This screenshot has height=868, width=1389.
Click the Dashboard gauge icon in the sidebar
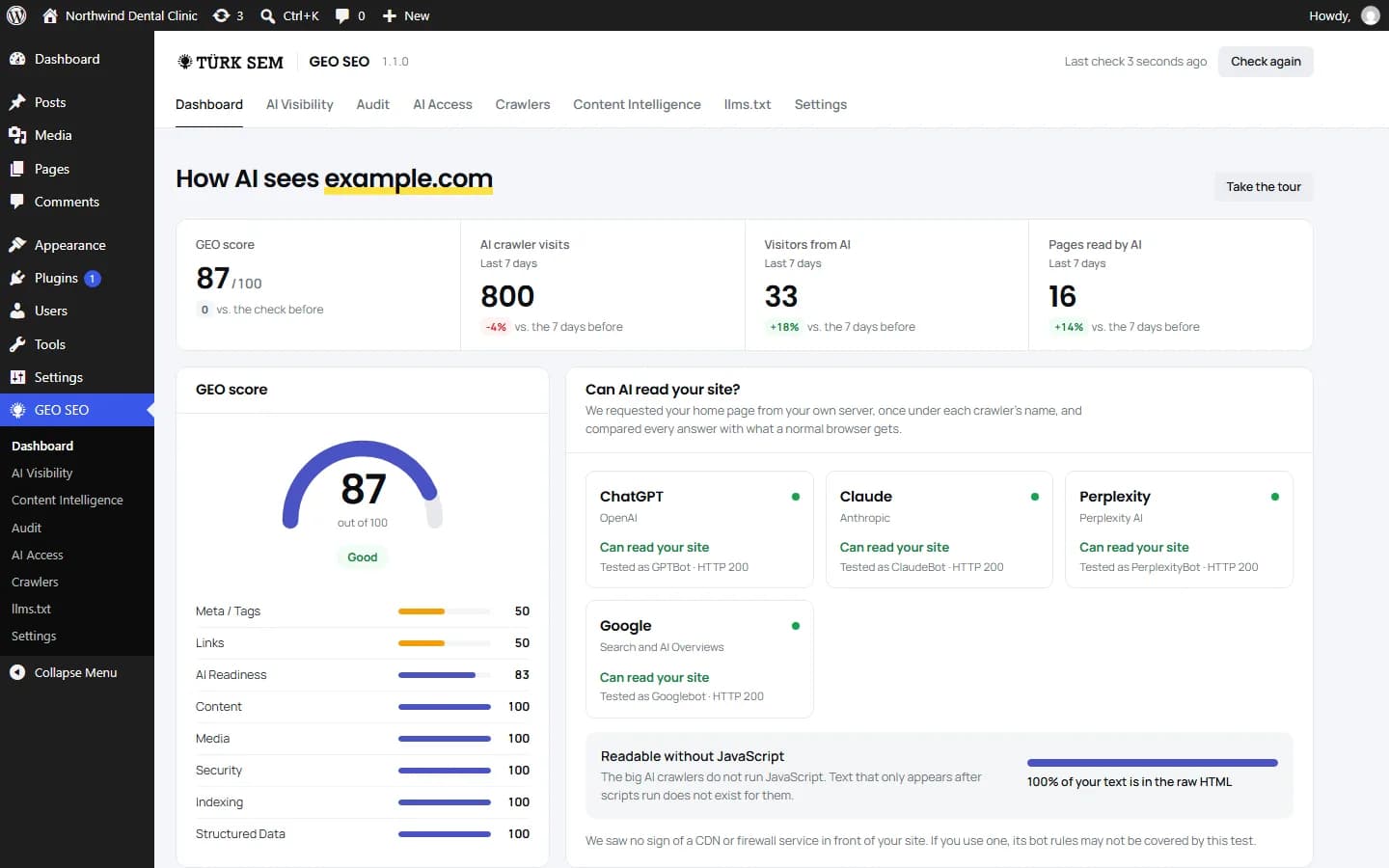pyautogui.click(x=17, y=59)
